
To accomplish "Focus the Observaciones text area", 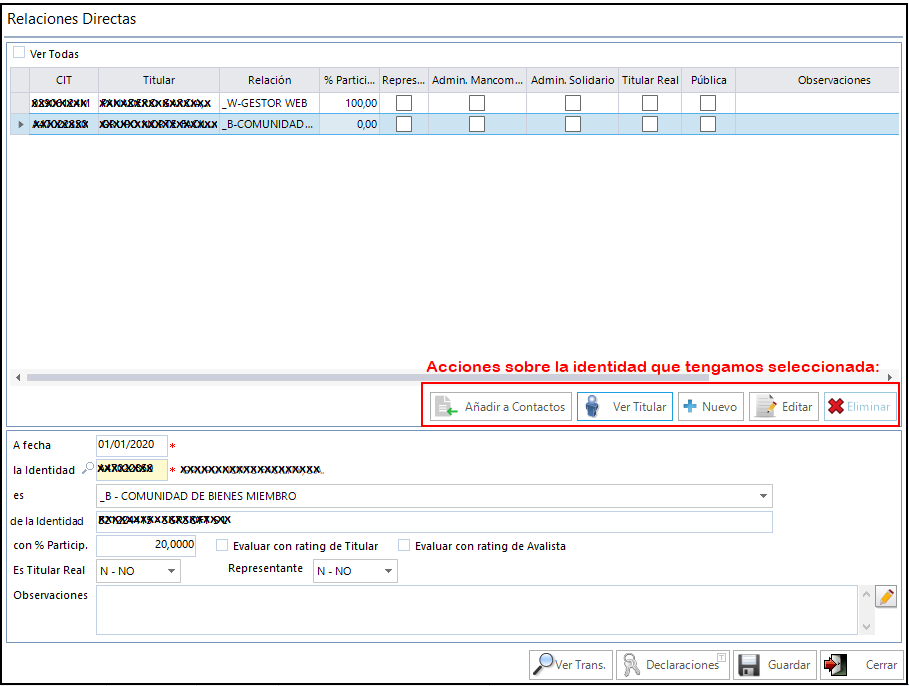I will pos(477,610).
